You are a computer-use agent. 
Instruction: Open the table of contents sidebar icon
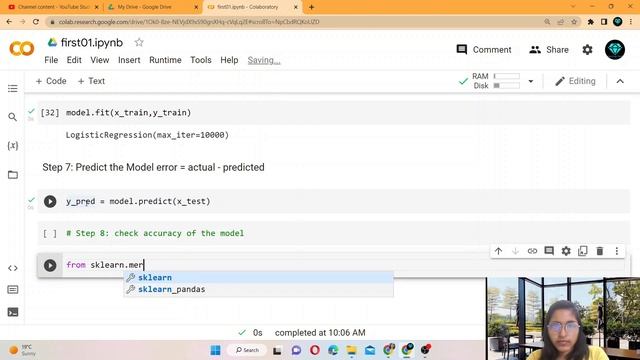(x=13, y=89)
